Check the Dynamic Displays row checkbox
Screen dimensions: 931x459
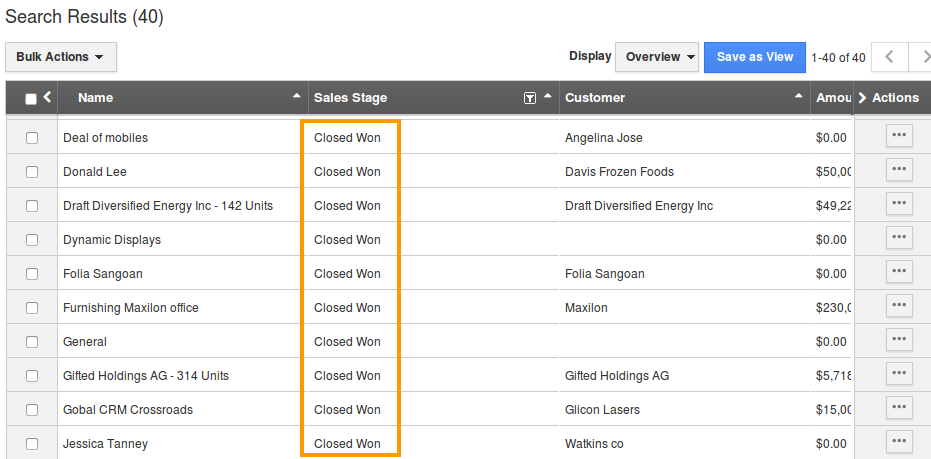[32, 240]
